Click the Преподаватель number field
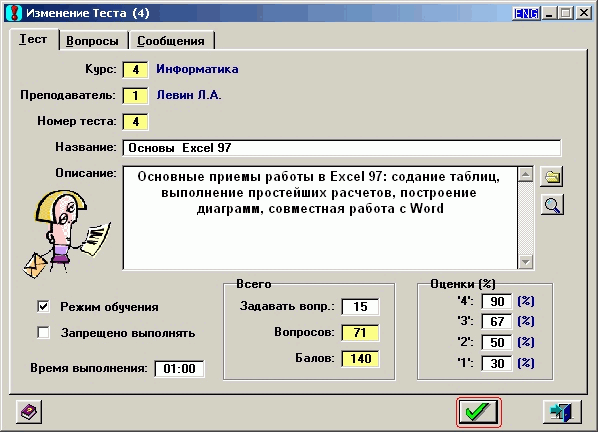Viewport: 598px width, 432px height. (135, 96)
